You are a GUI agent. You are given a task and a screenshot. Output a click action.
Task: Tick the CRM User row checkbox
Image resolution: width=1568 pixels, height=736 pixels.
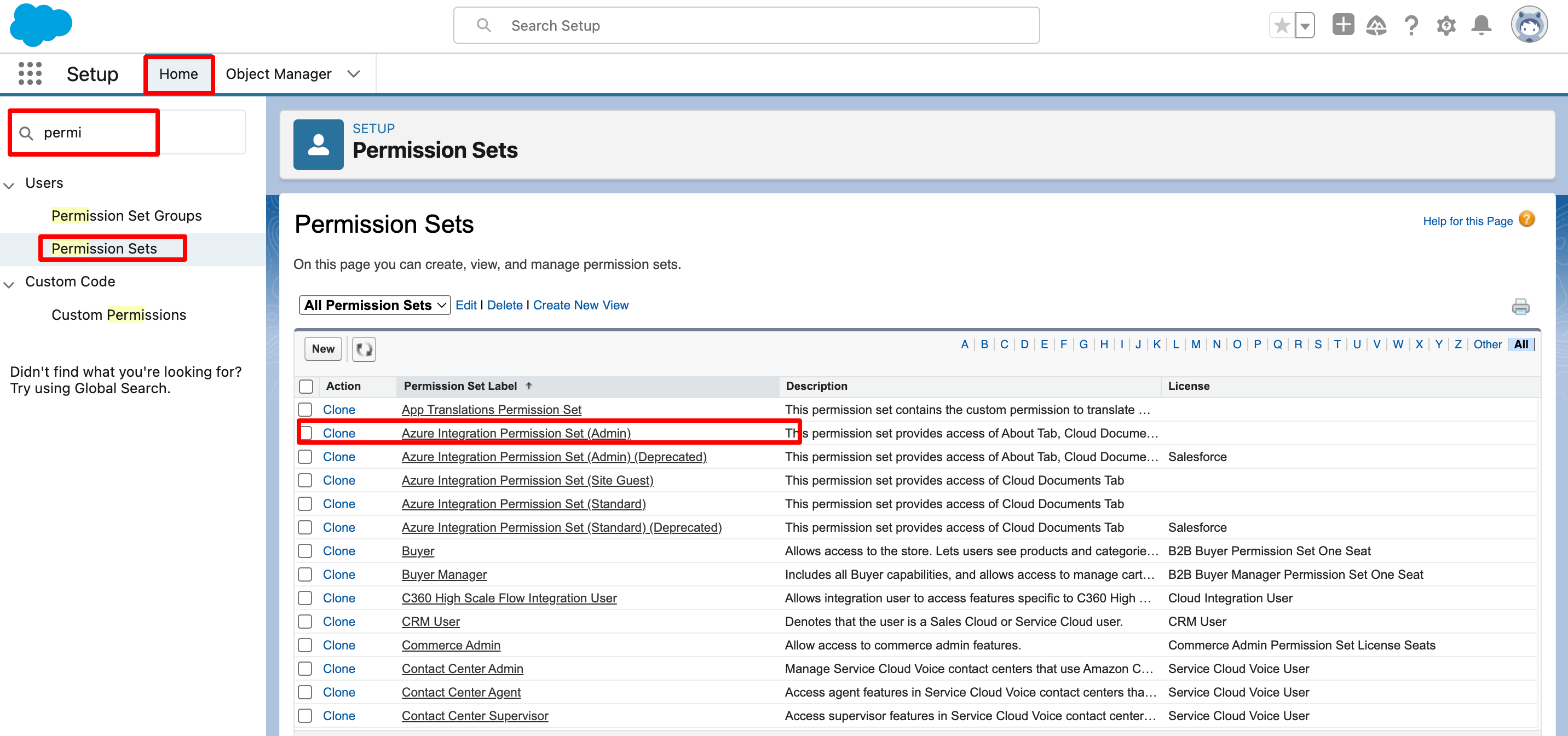pos(305,622)
